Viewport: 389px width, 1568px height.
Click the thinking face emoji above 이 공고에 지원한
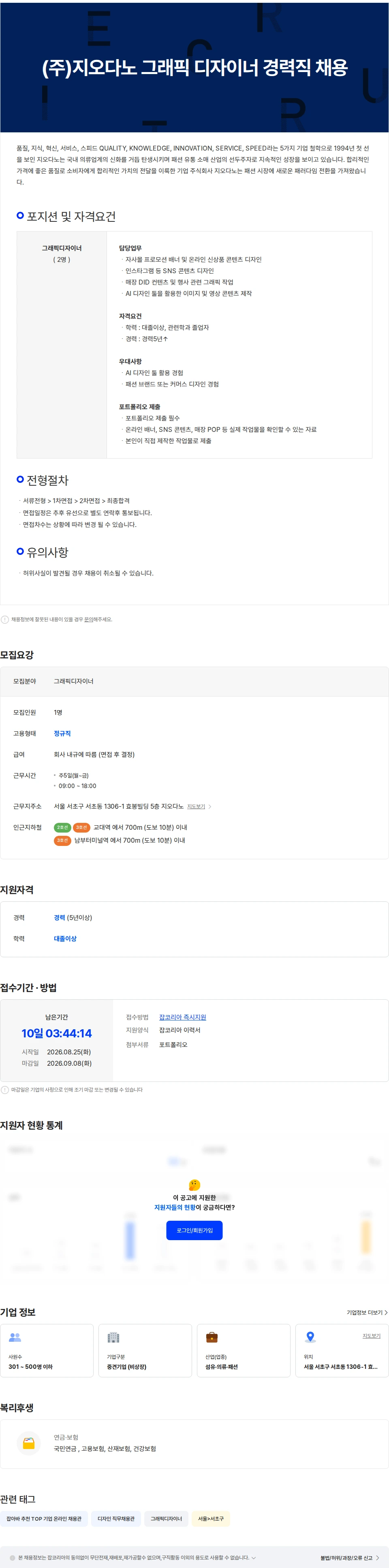point(194,1185)
